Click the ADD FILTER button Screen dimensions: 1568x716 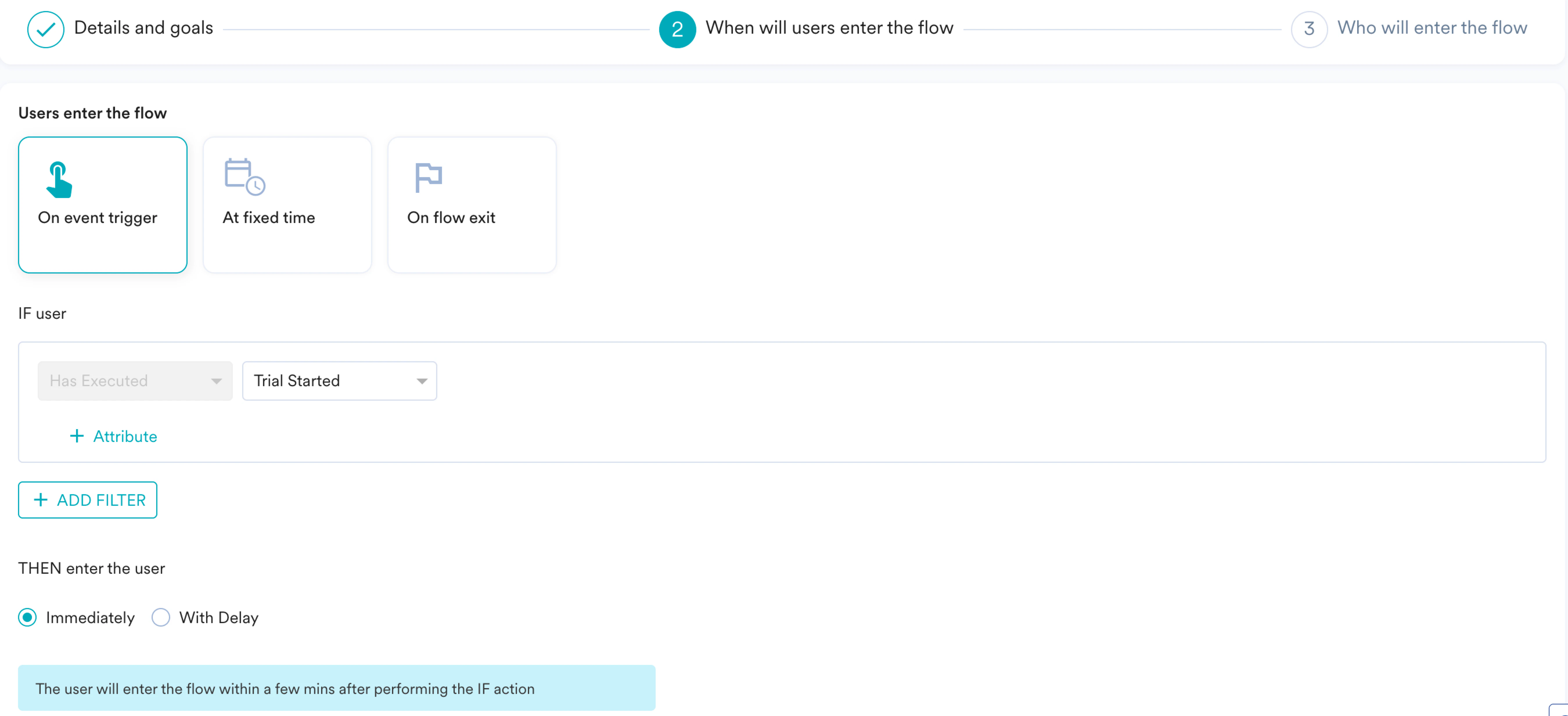coord(88,500)
